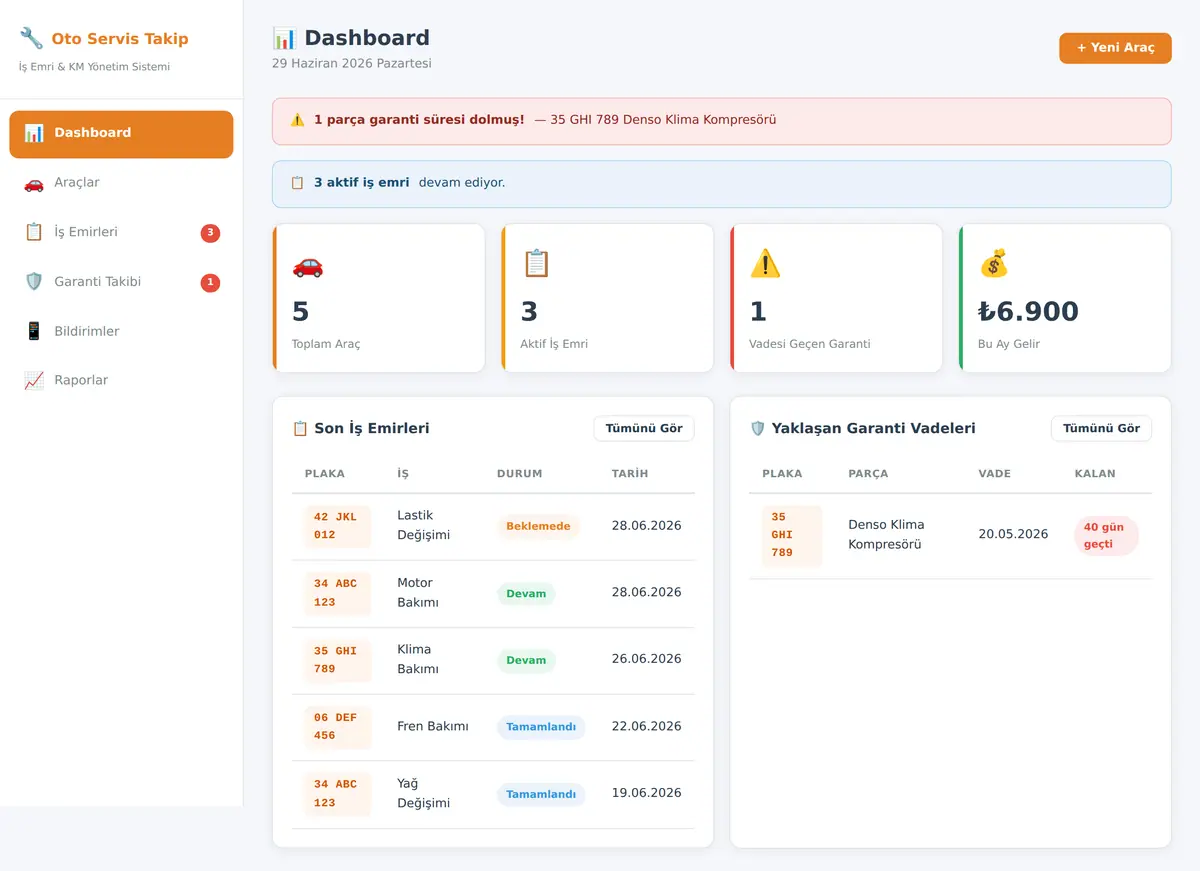Click the warning icon in the red alert banner
Screen dimensions: 1200x871
[x=297, y=120]
